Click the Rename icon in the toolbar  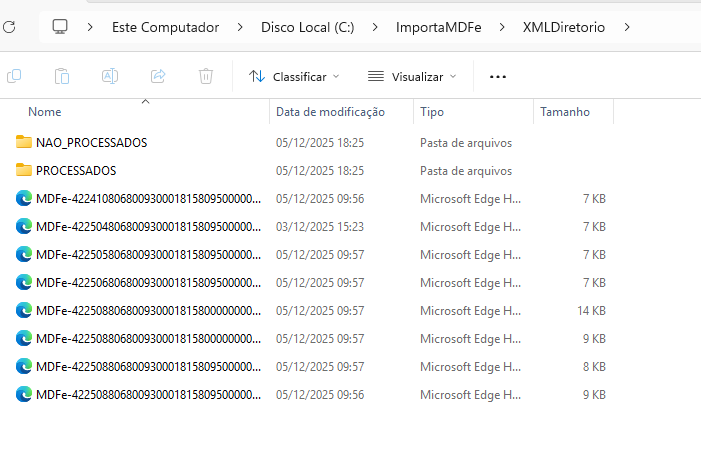click(x=110, y=76)
